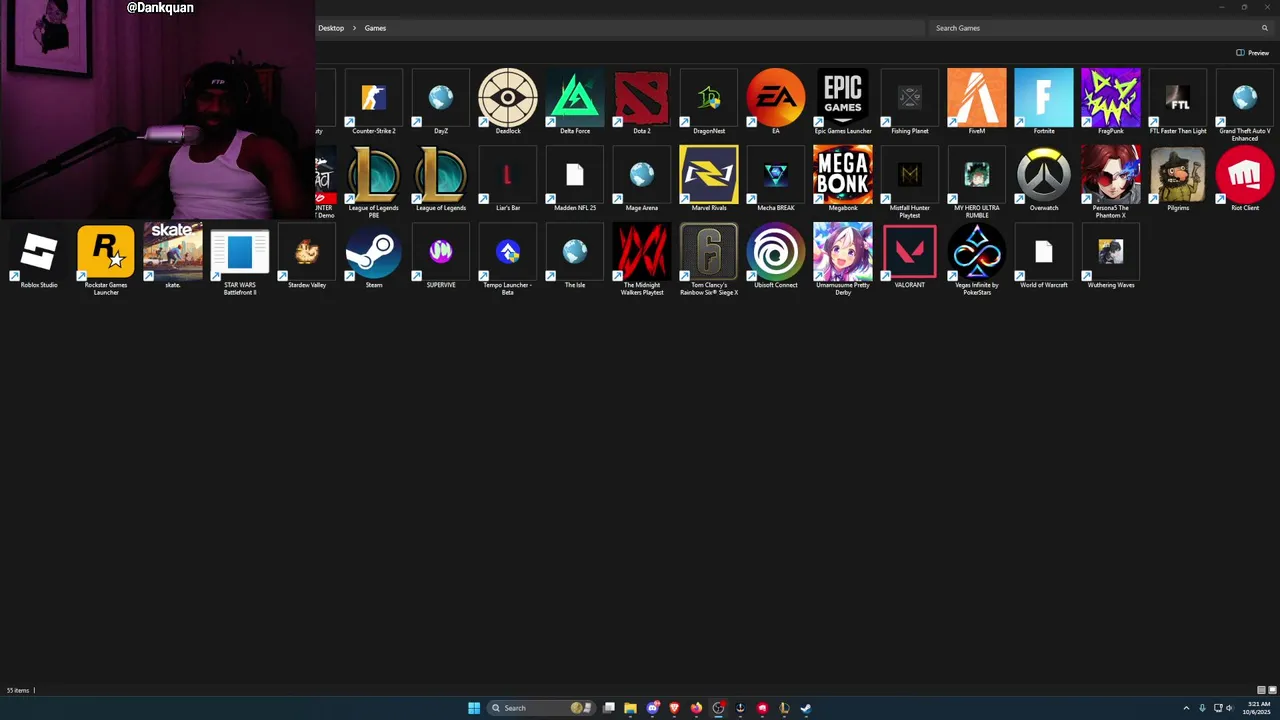This screenshot has height=720, width=1280.
Task: Launch the Epic Games Launcher icon
Action: pos(843,101)
